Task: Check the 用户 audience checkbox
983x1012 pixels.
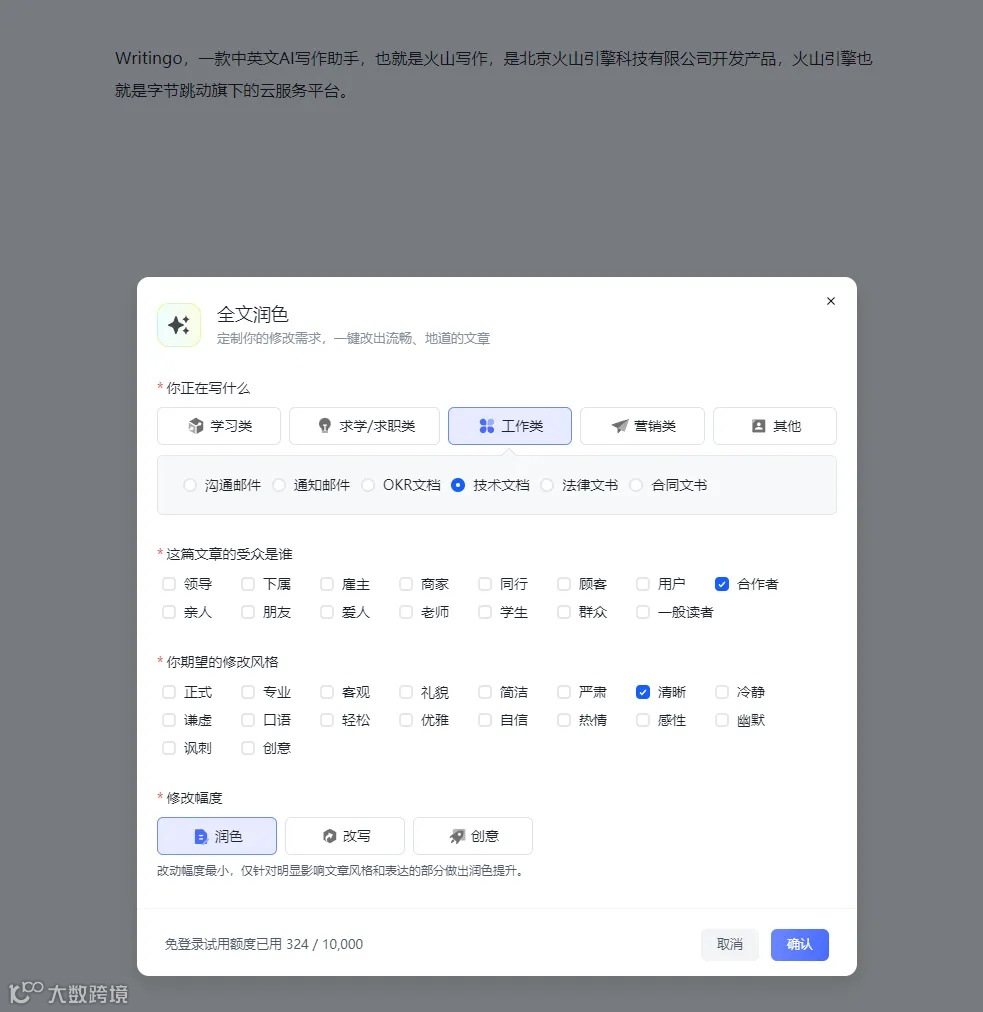Action: coord(643,584)
